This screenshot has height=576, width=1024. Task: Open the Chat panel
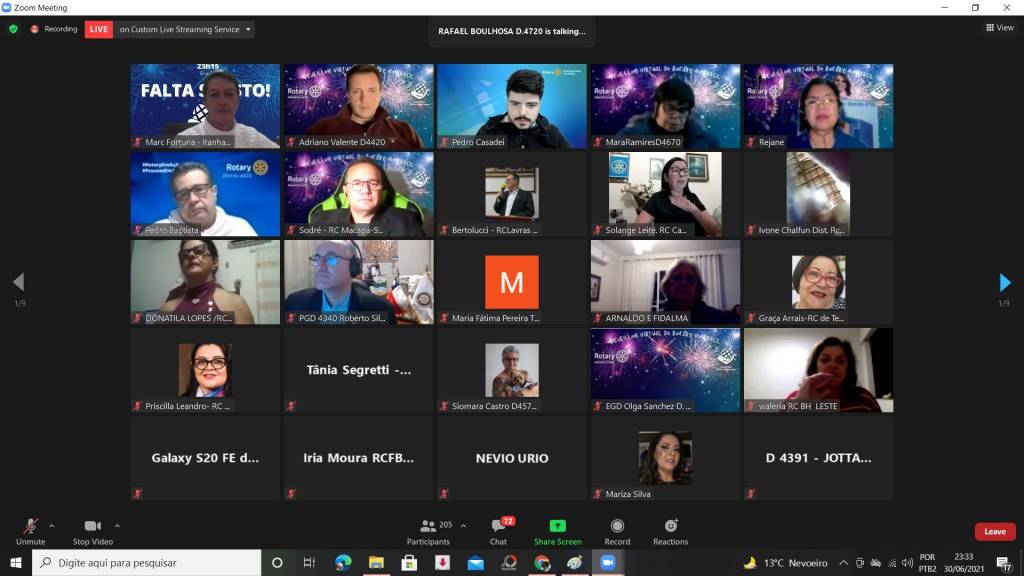tap(498, 527)
